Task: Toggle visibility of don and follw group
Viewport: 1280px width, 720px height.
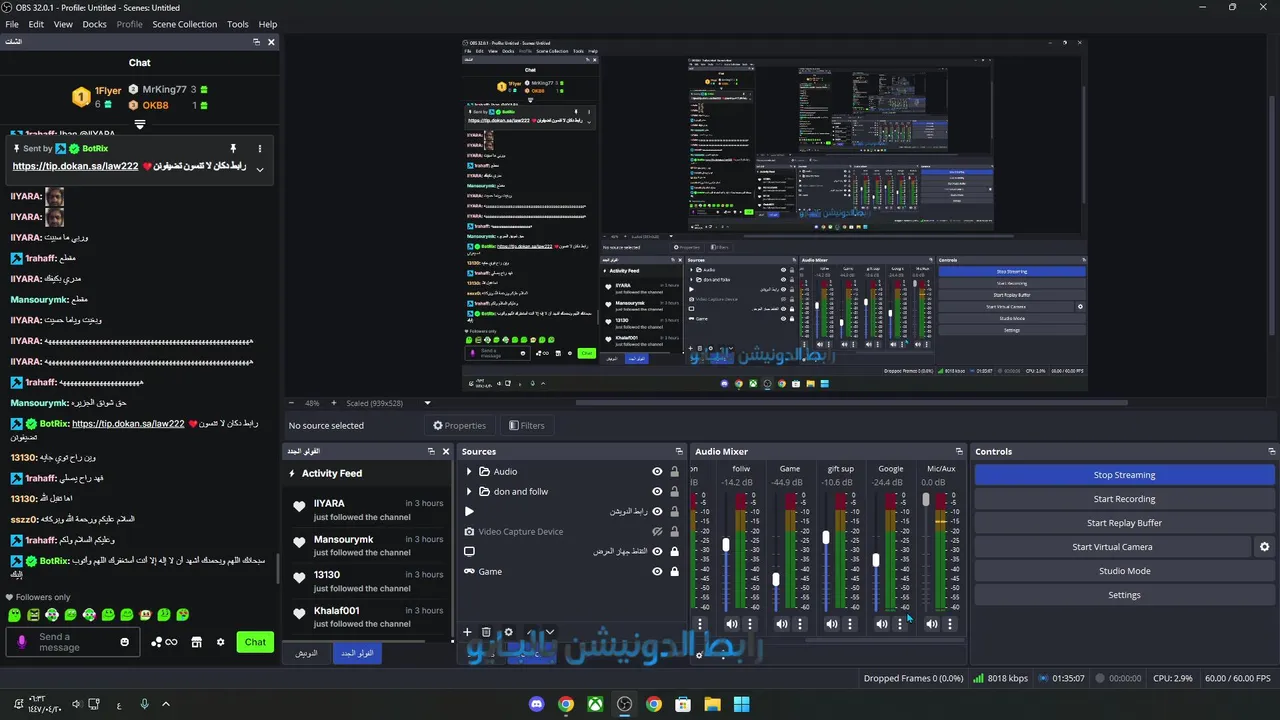Action: click(657, 492)
